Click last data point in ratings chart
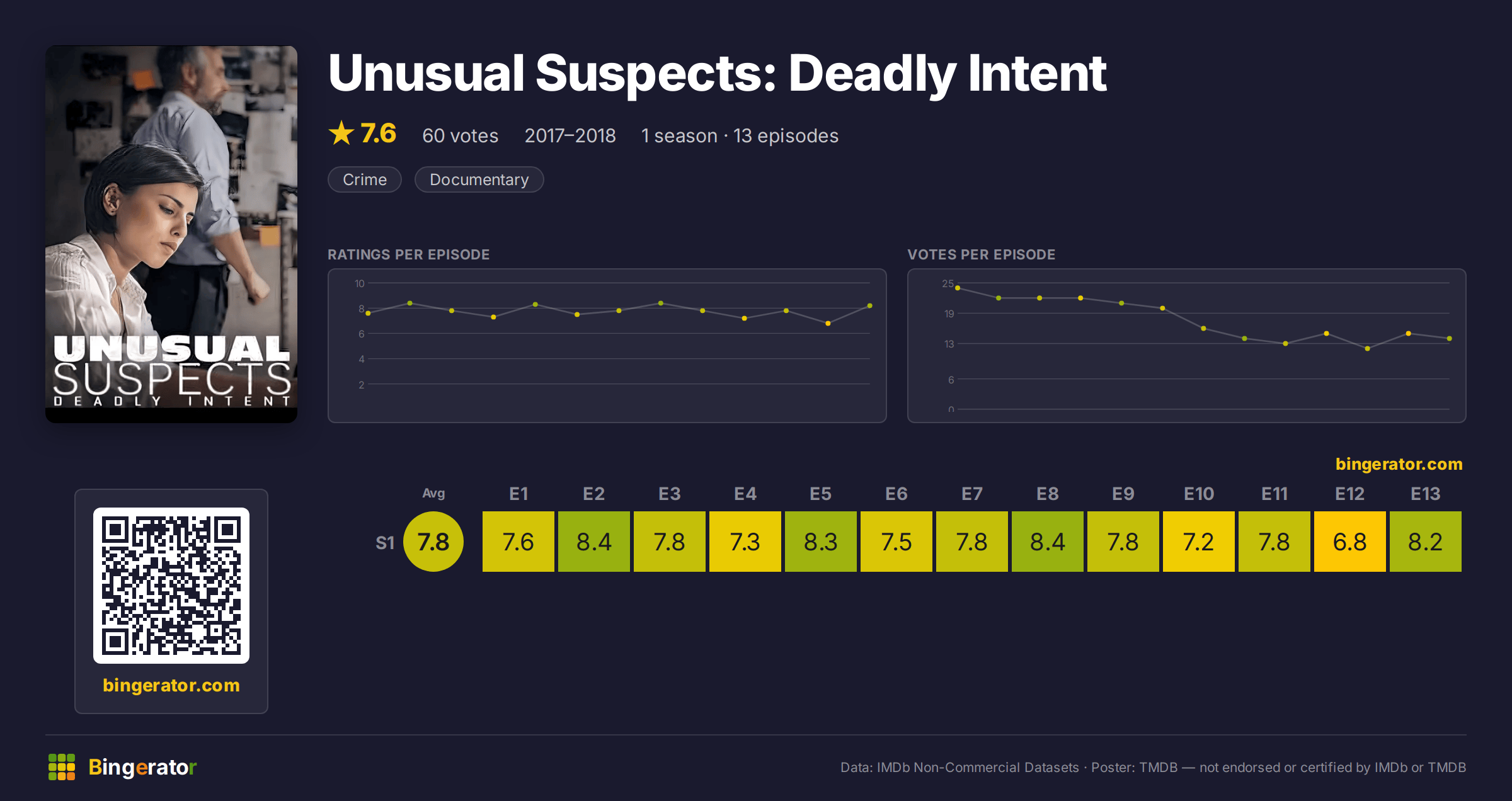This screenshot has width=1512, height=801. coord(870,306)
